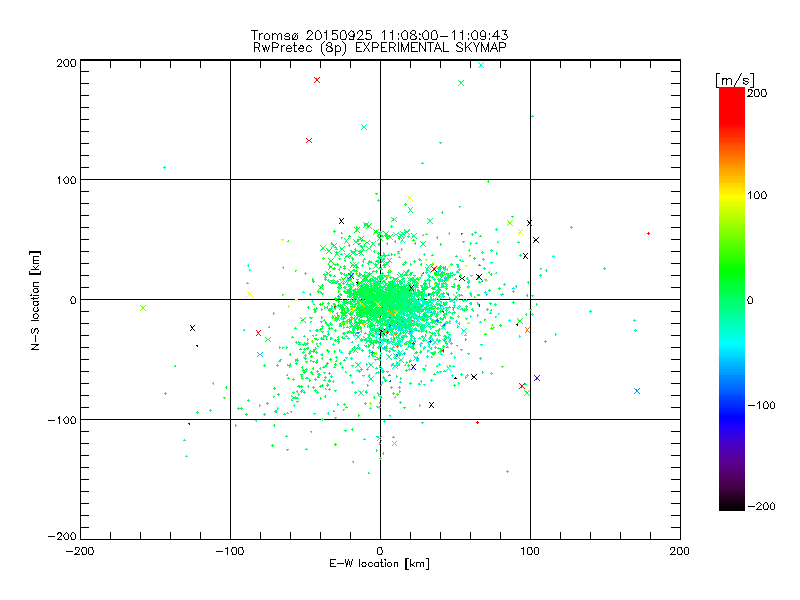Click the yellow-green X marker at far left
Screen dimensions: 800x600
(x=143, y=308)
